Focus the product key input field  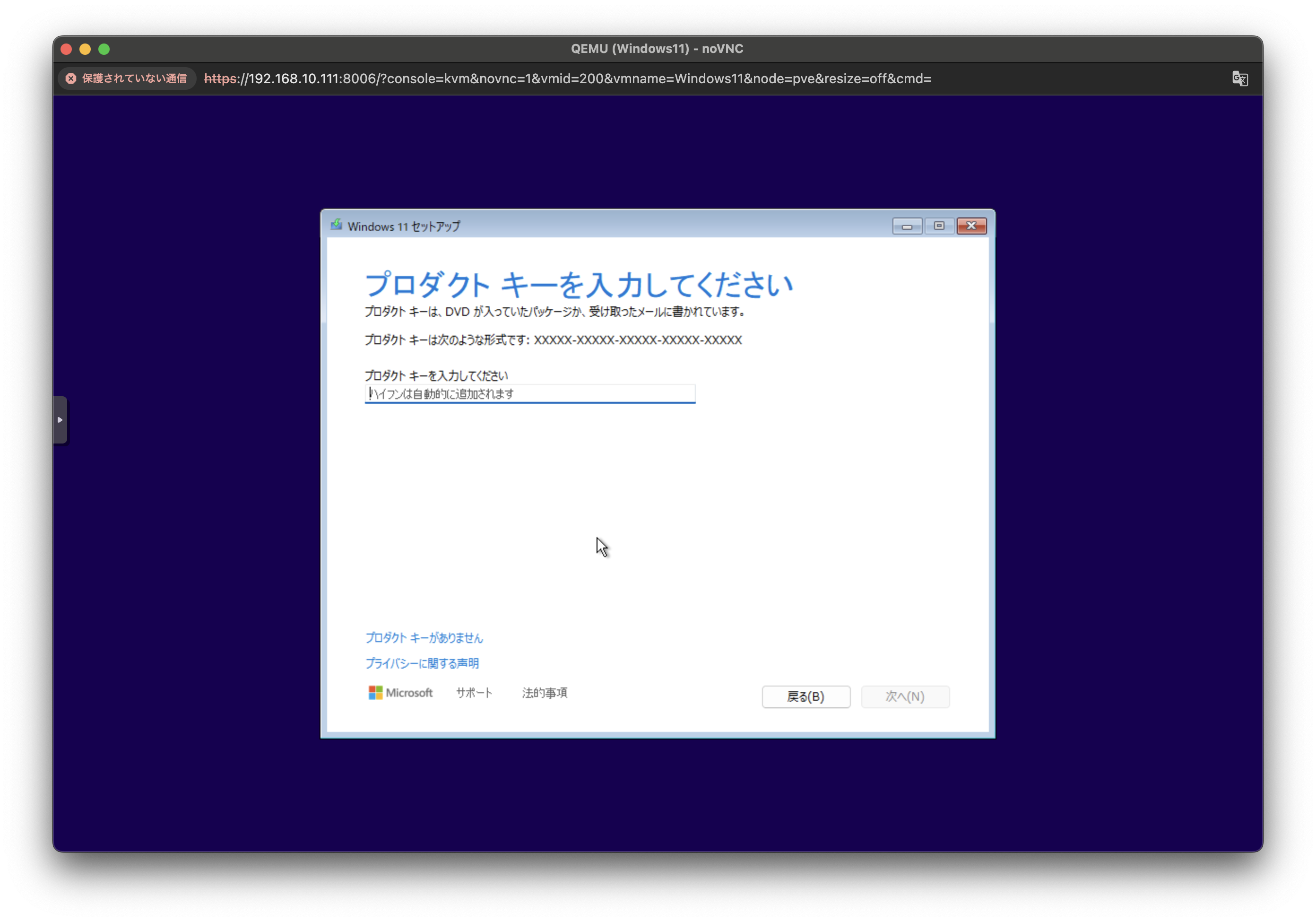click(529, 394)
